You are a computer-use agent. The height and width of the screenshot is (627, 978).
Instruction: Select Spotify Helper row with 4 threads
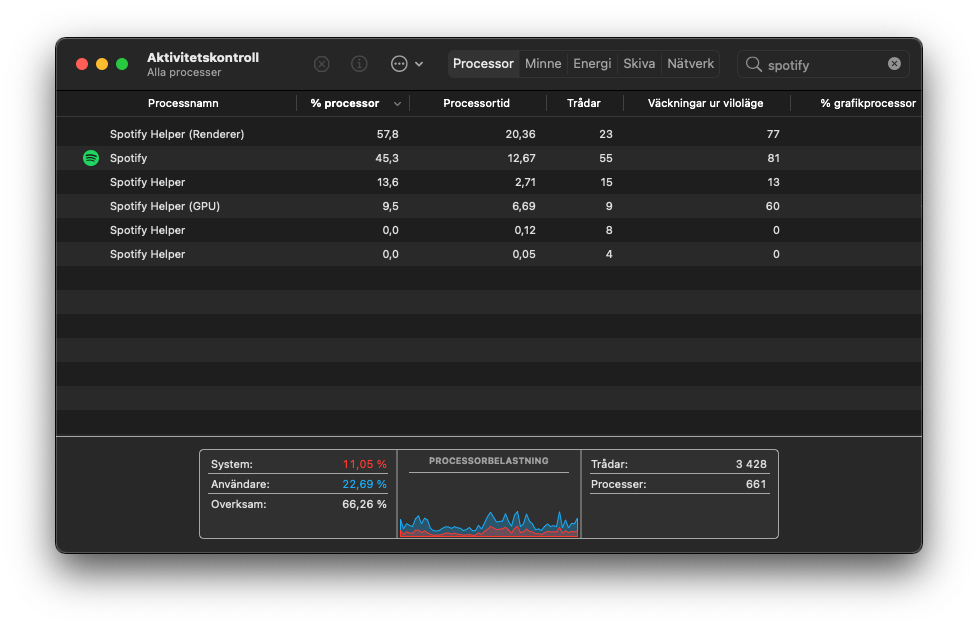click(x=489, y=254)
